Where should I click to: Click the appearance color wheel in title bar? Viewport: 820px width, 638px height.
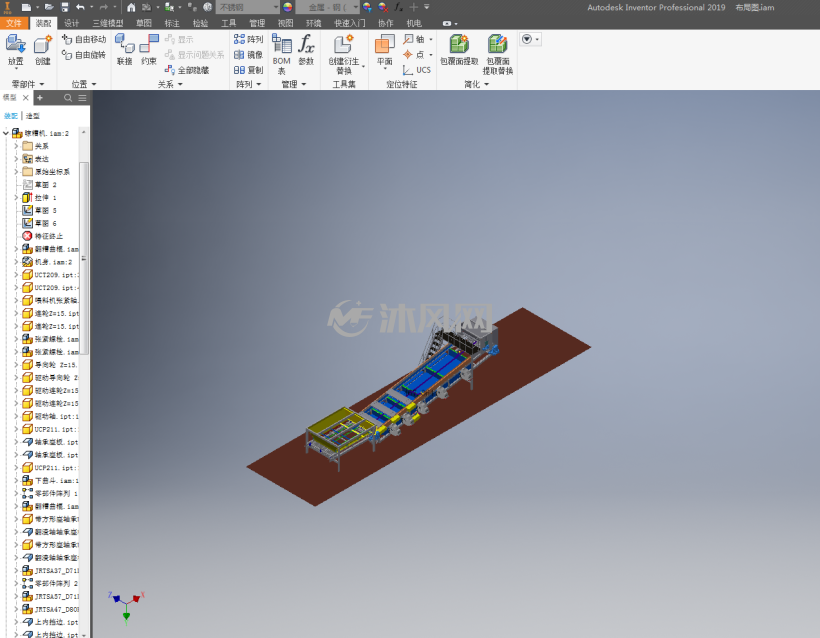[288, 7]
